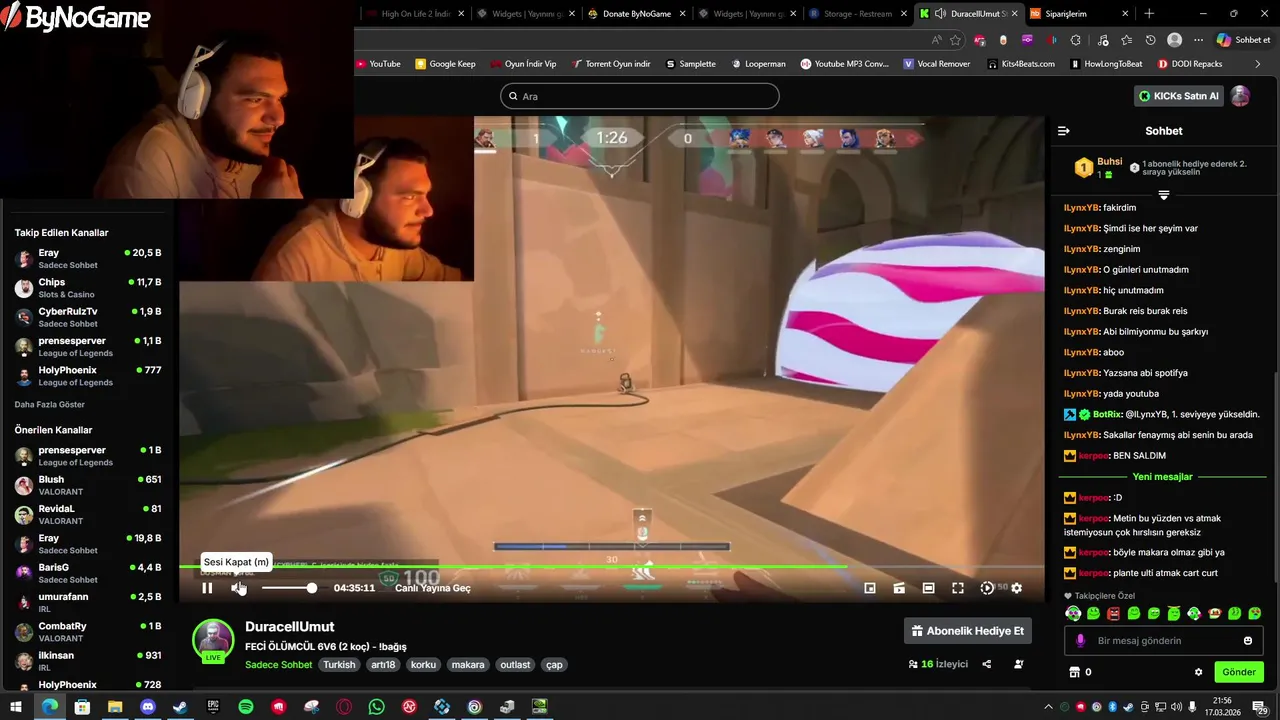Open the user profile avatar menu

pos(1240,96)
